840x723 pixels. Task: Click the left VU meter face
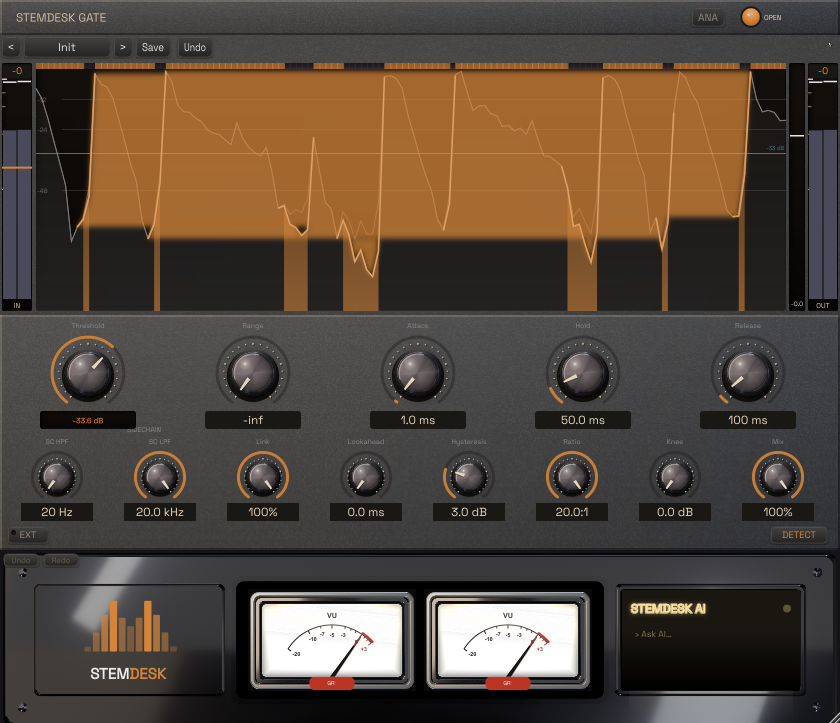(x=332, y=639)
